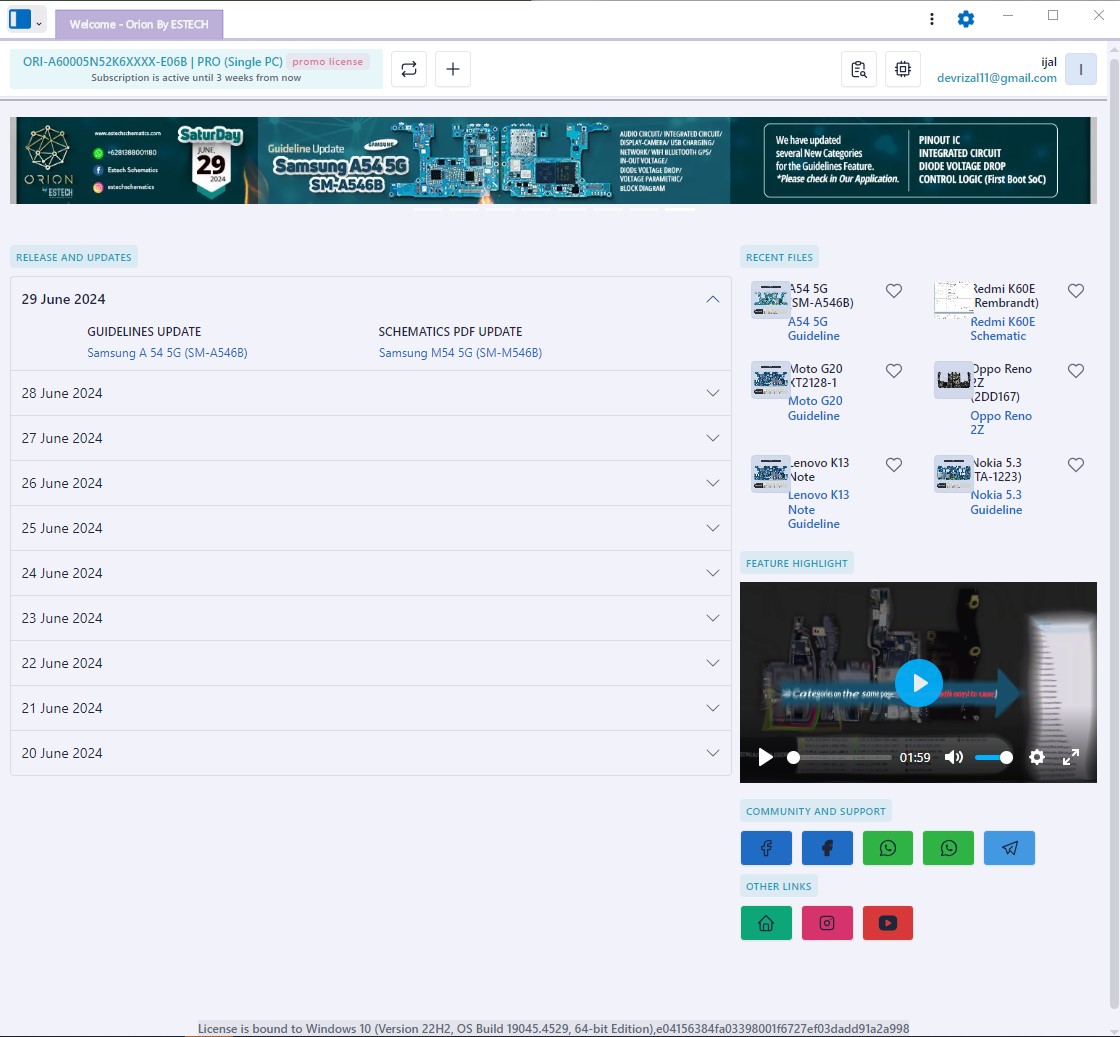Click the devrizal11@gmail.com email link
The image size is (1120, 1037).
996,78
